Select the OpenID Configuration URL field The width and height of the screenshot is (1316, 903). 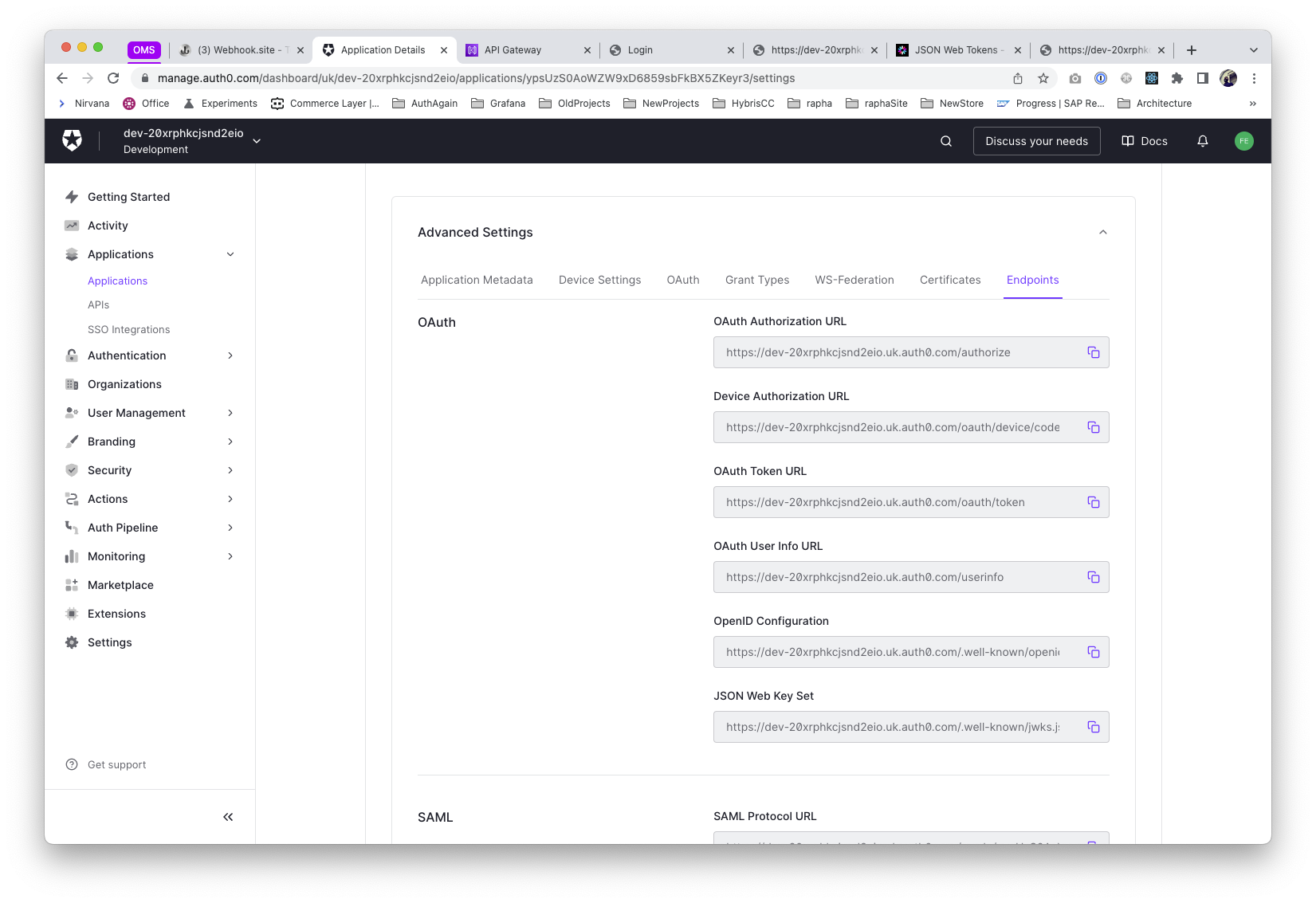tap(892, 652)
